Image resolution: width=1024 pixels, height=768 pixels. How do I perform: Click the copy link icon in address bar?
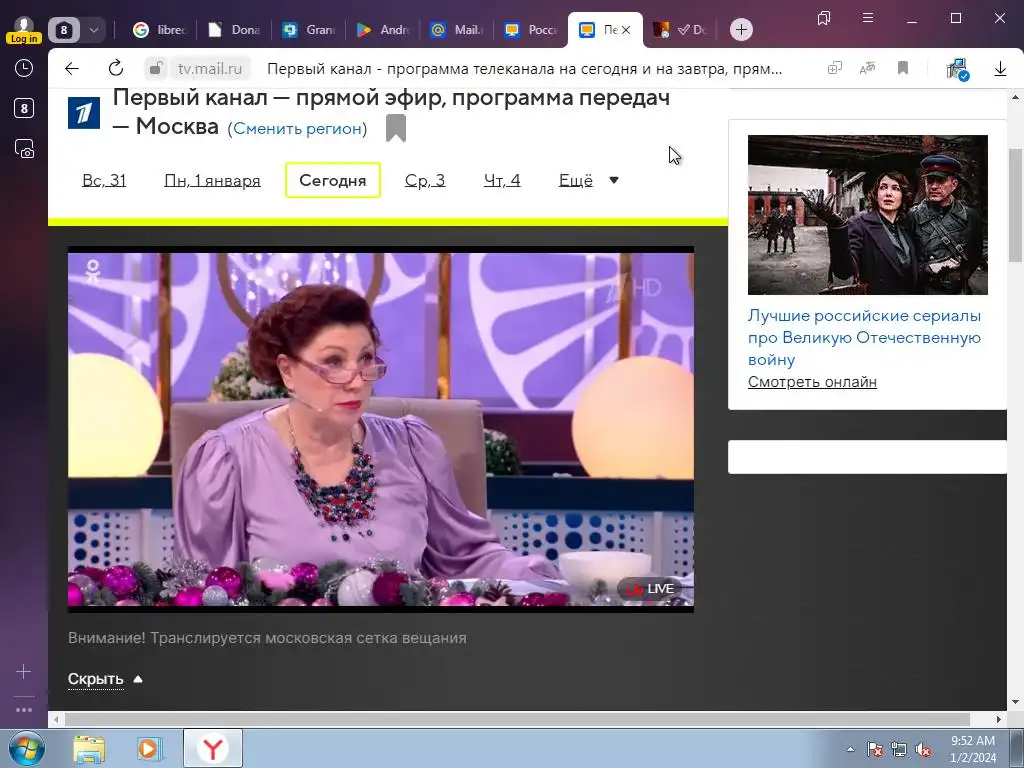(x=835, y=68)
